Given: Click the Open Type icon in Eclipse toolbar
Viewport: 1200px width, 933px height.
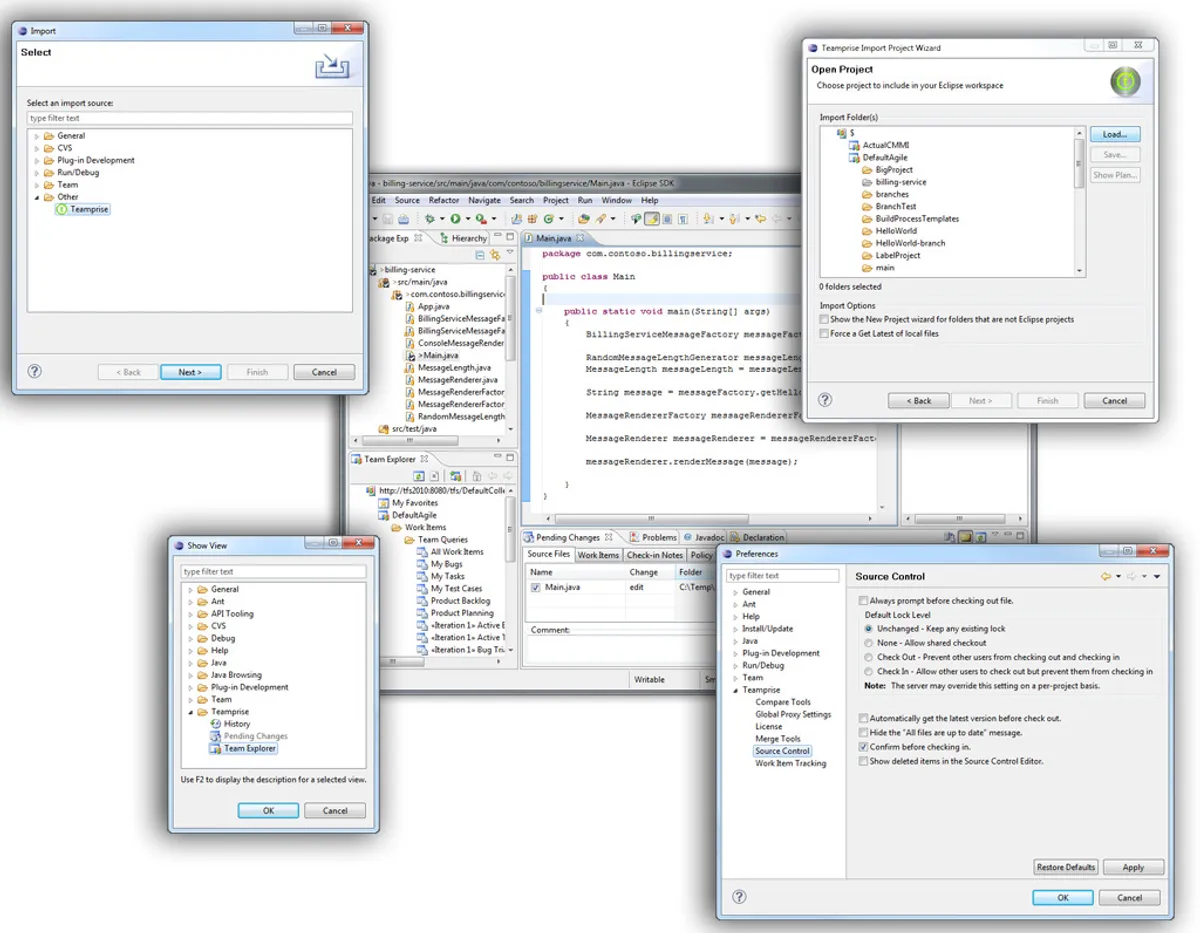Looking at the screenshot, I should (x=584, y=218).
